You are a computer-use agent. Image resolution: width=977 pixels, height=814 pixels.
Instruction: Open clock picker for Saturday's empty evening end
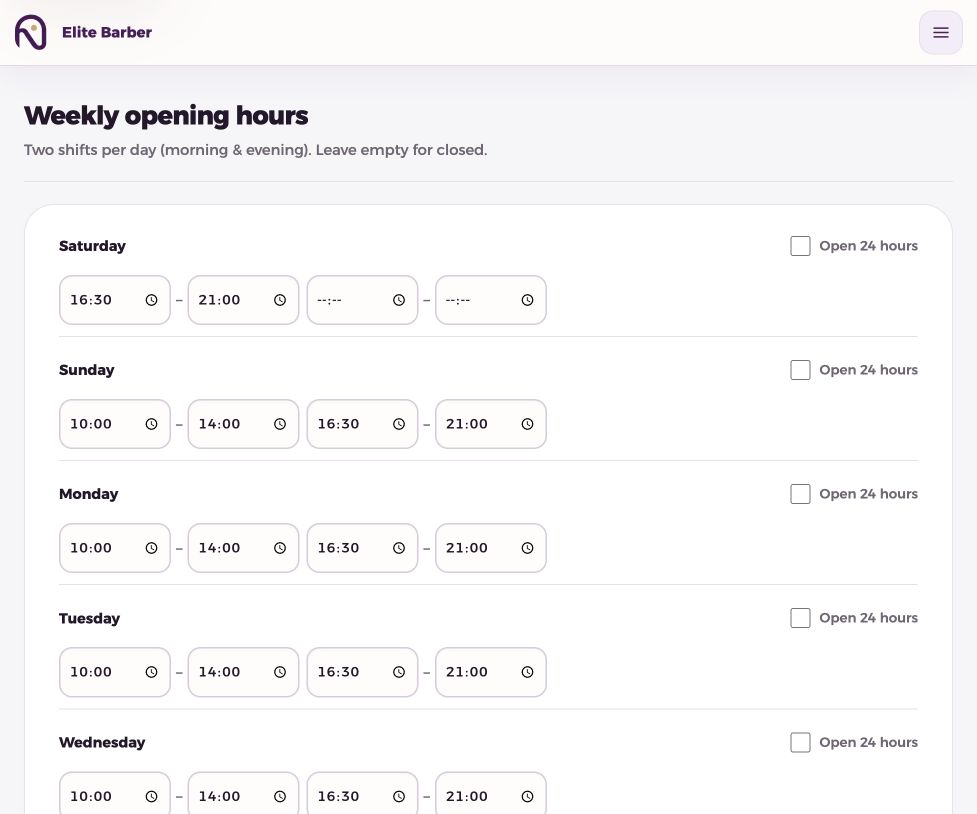[x=527, y=300]
